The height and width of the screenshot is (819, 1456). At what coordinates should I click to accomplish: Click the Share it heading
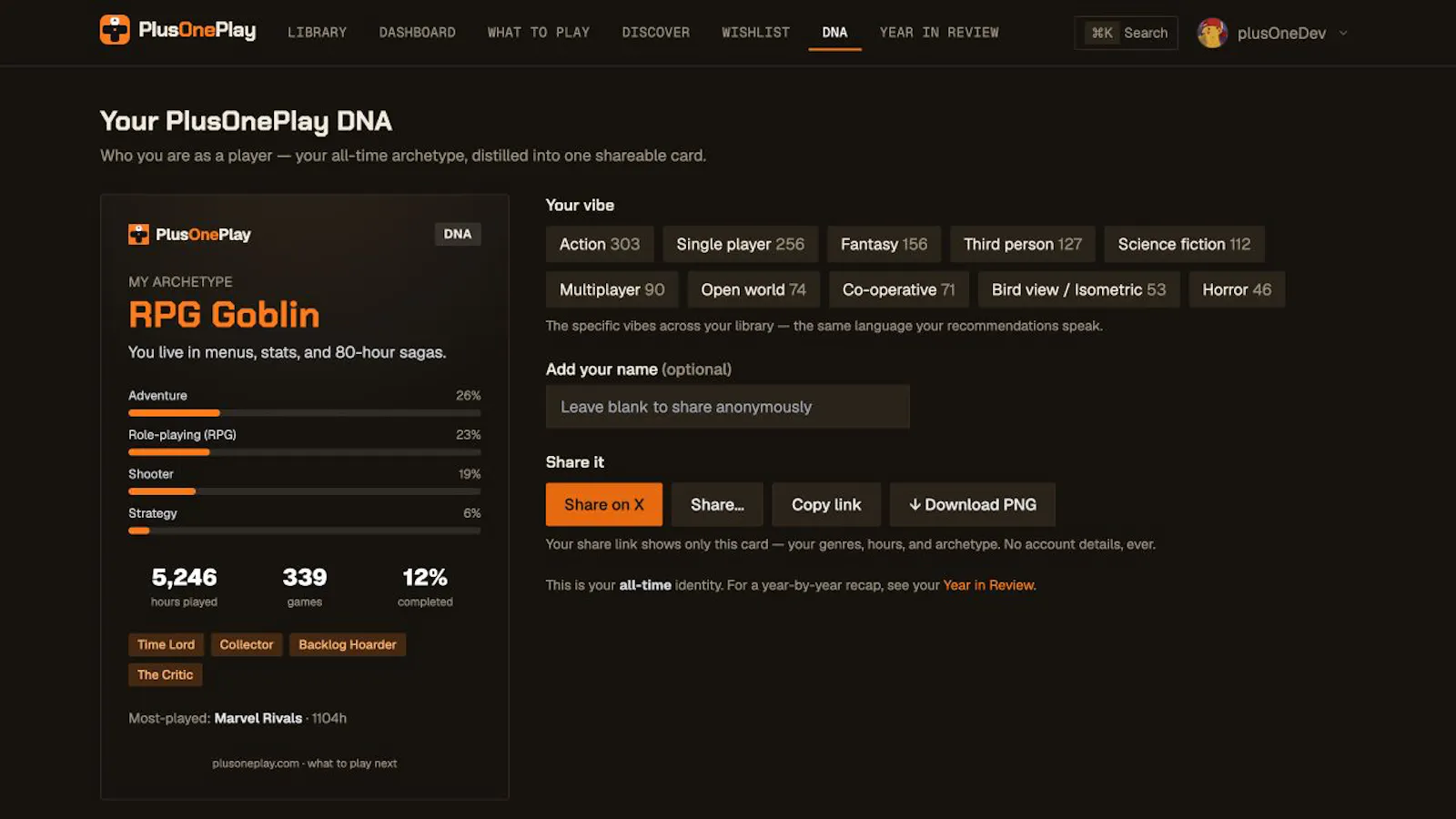[x=574, y=462]
